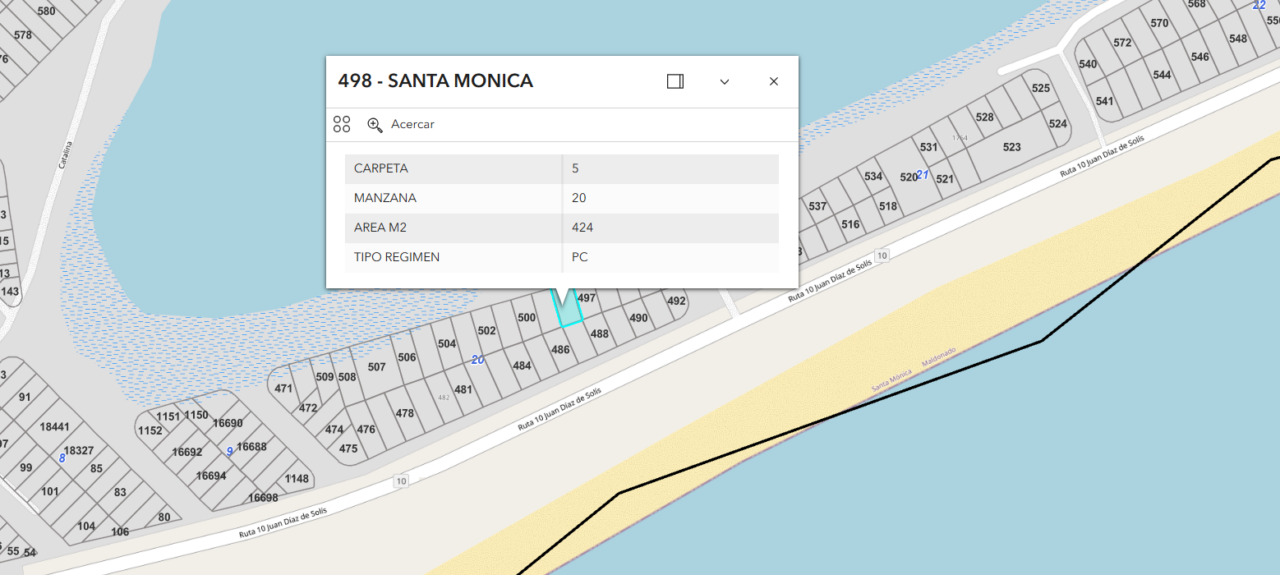Screen dimensions: 1280x575
Task: Click the AREA M2 value 424
Action: 582,228
